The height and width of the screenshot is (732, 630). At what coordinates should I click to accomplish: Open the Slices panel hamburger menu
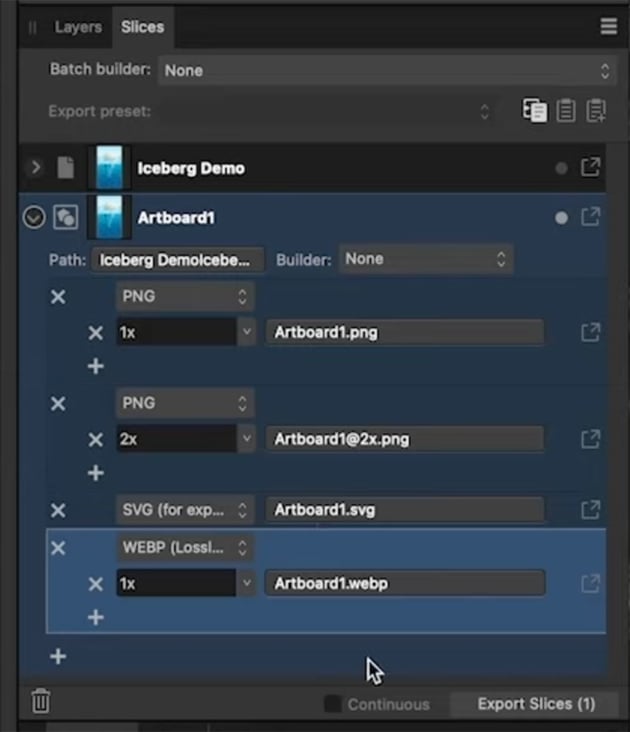[609, 27]
